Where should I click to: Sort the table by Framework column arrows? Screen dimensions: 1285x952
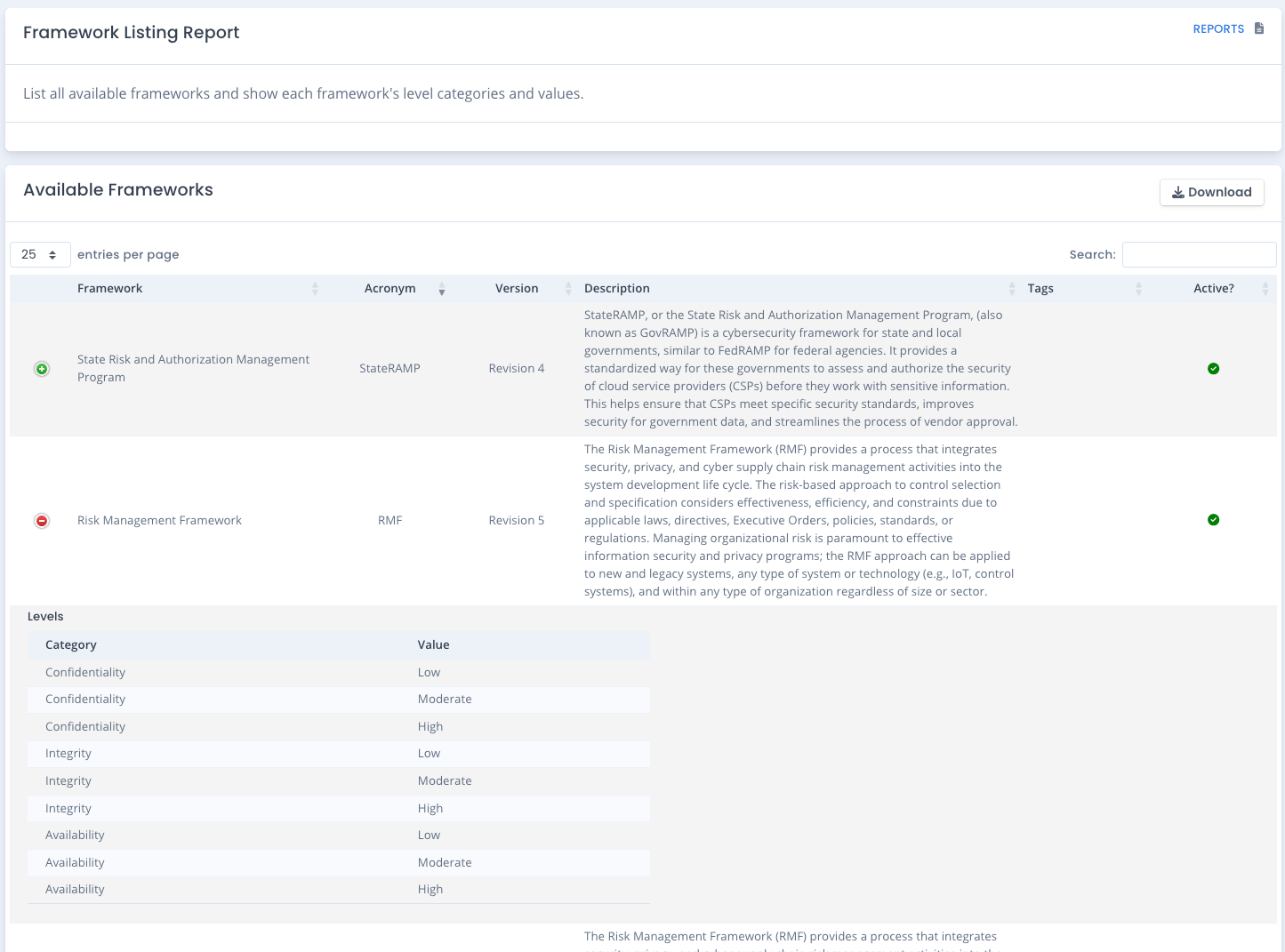tap(315, 288)
